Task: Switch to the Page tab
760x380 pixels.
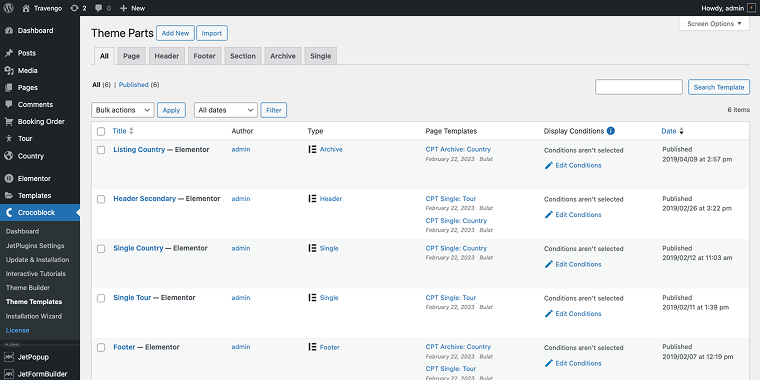Action: (131, 56)
